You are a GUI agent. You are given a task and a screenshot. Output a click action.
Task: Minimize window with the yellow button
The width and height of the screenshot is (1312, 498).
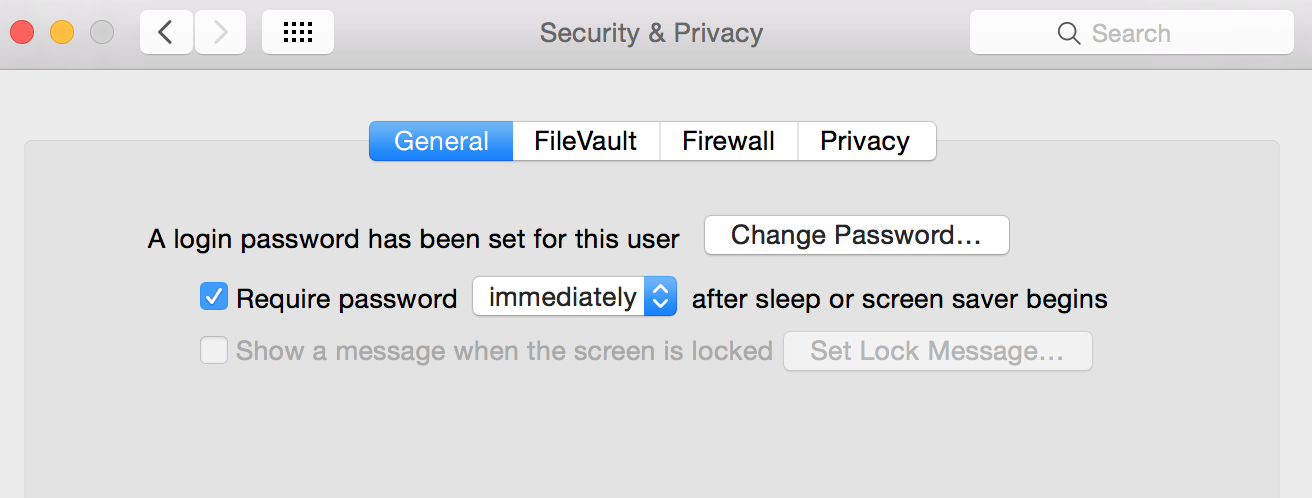(x=62, y=33)
